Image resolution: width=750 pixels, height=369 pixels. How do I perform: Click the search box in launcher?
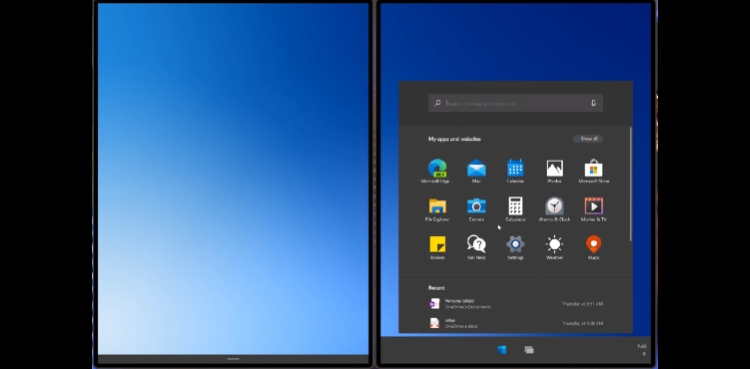[515, 103]
